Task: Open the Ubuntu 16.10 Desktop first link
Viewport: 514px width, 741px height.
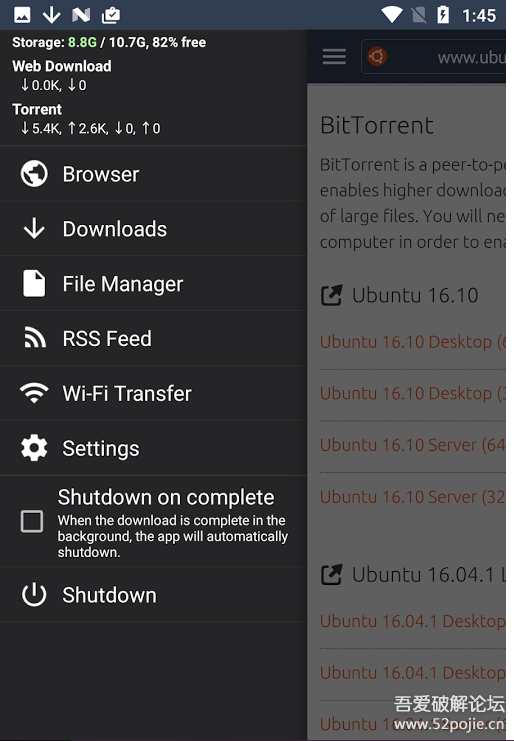Action: point(412,342)
